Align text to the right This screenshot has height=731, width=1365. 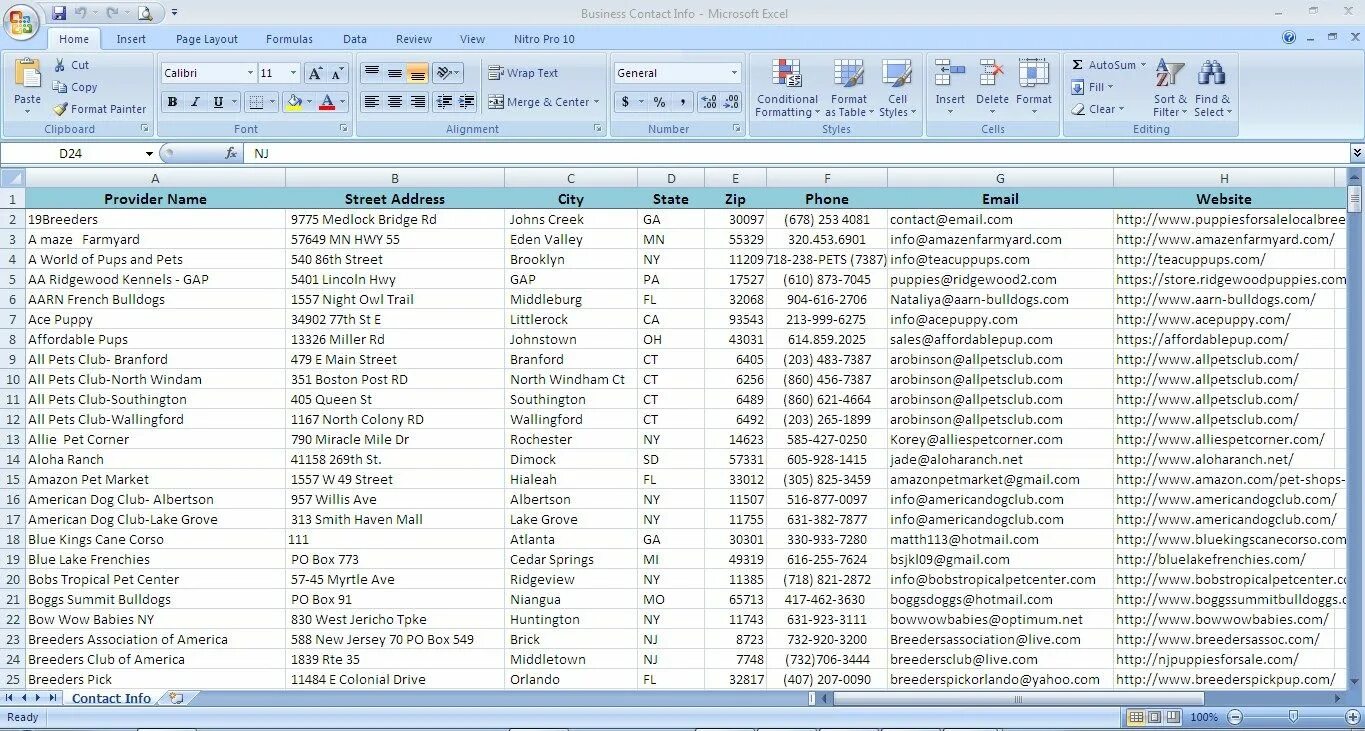418,102
